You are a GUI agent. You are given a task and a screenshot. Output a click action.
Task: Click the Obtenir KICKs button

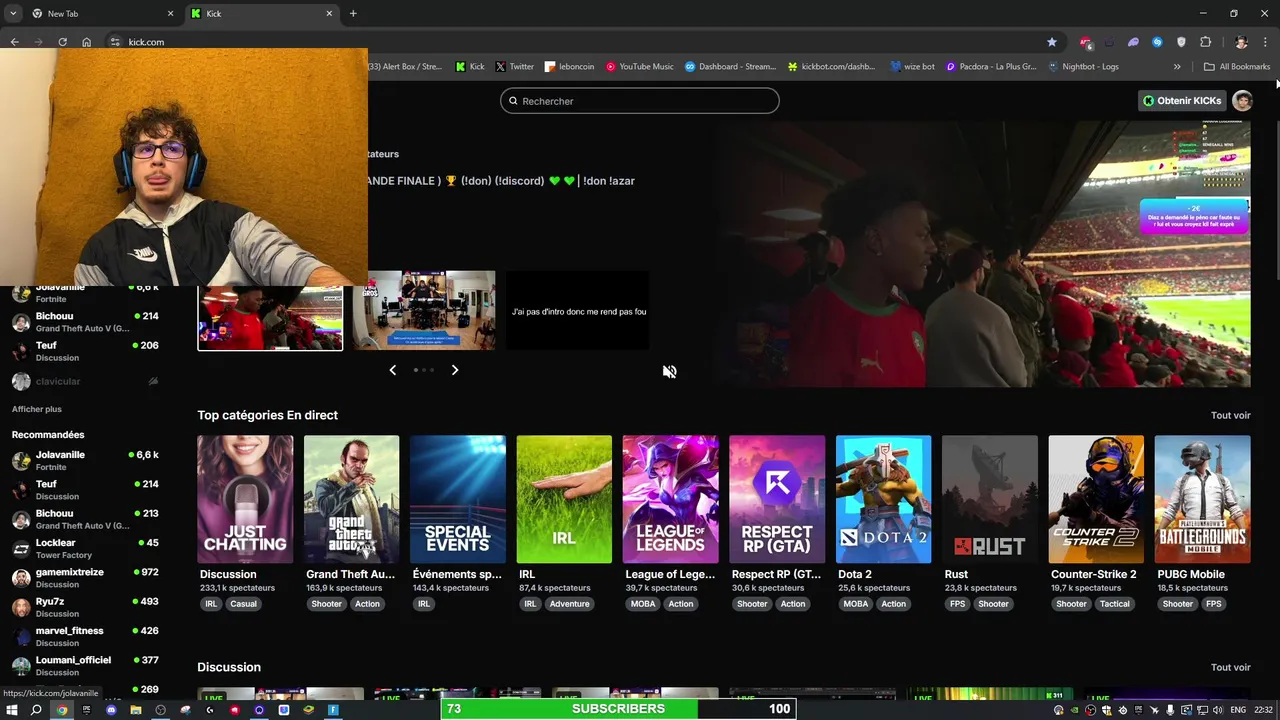click(1181, 100)
